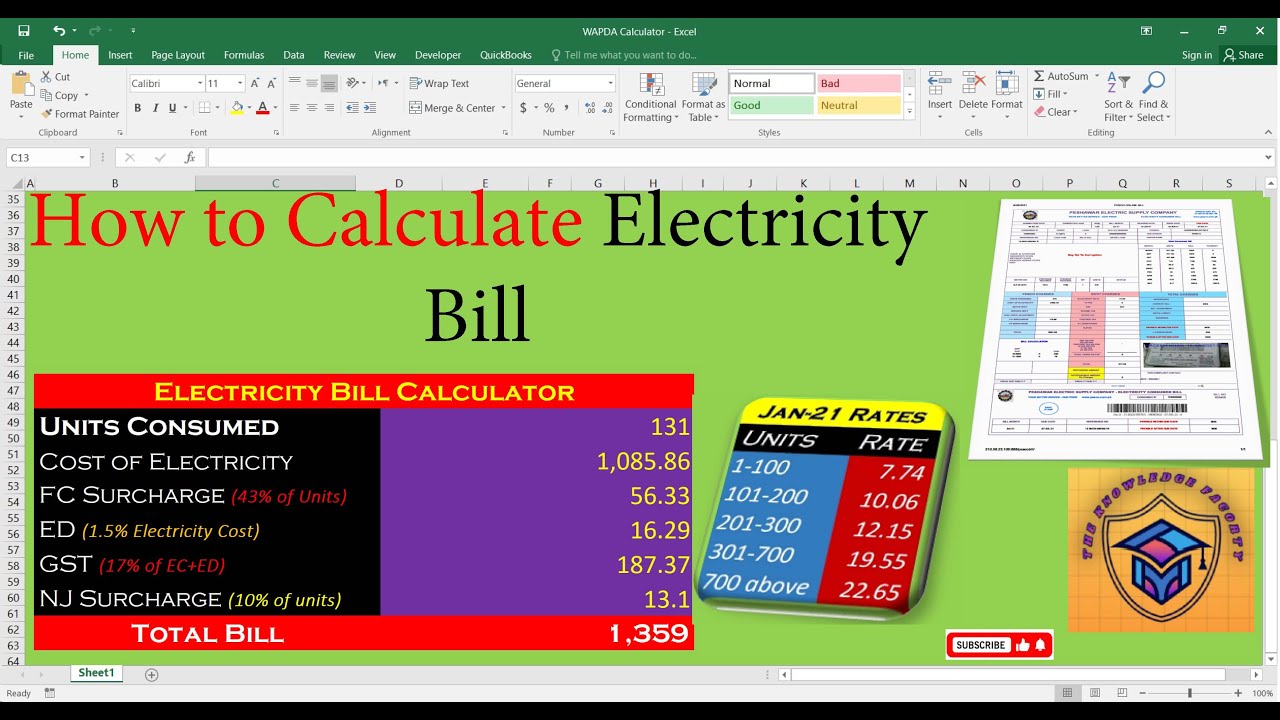The height and width of the screenshot is (720, 1280).
Task: Open the QuickBooks tab
Action: 505,55
